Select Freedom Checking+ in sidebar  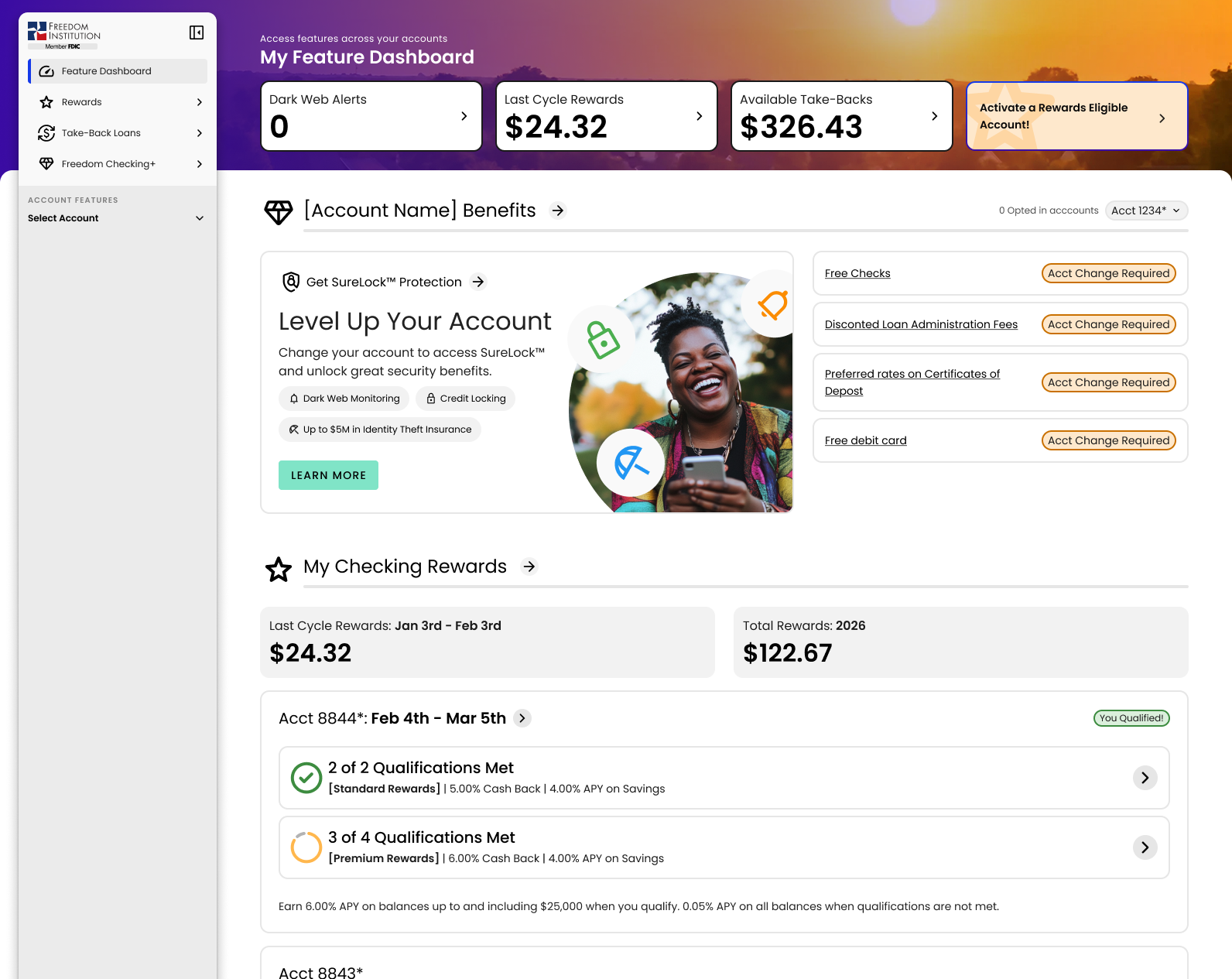tap(118, 164)
